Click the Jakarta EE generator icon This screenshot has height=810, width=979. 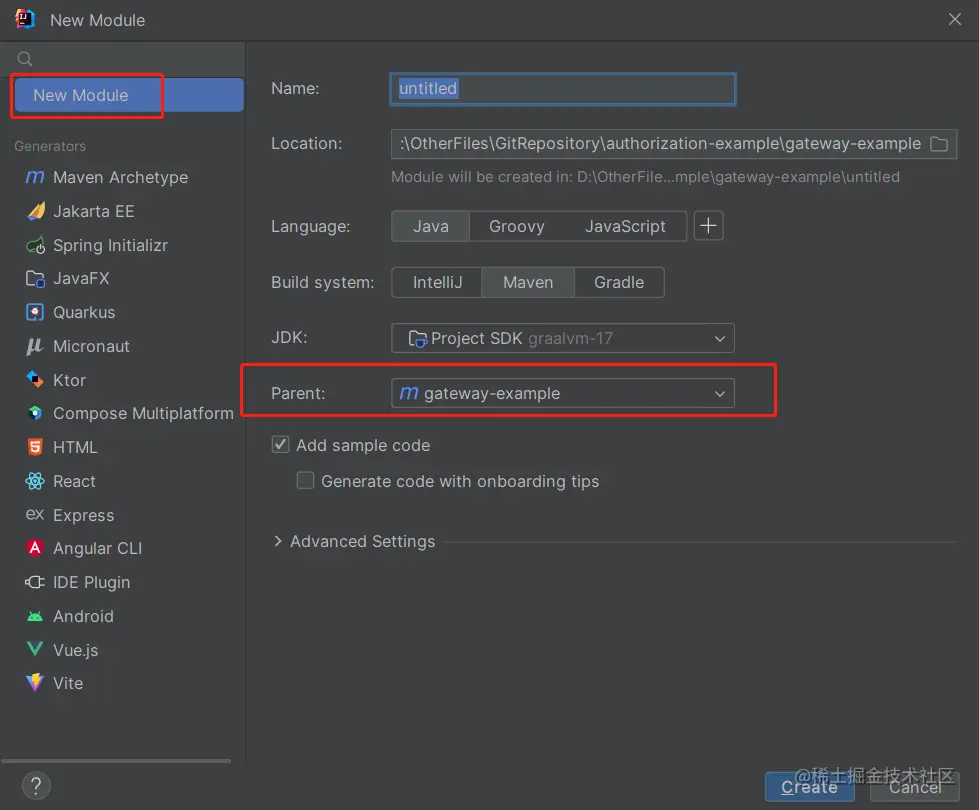click(36, 211)
